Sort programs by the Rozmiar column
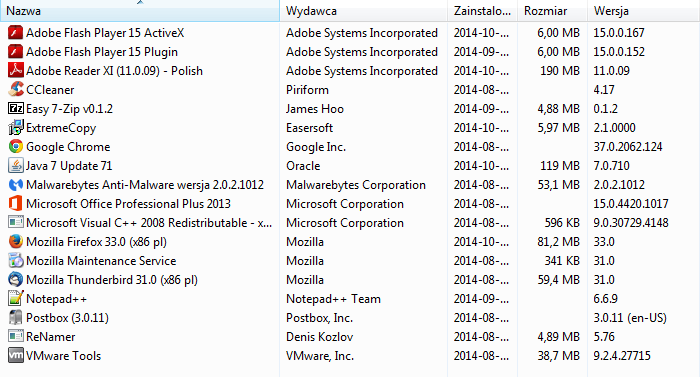700x377 pixels. (x=553, y=11)
